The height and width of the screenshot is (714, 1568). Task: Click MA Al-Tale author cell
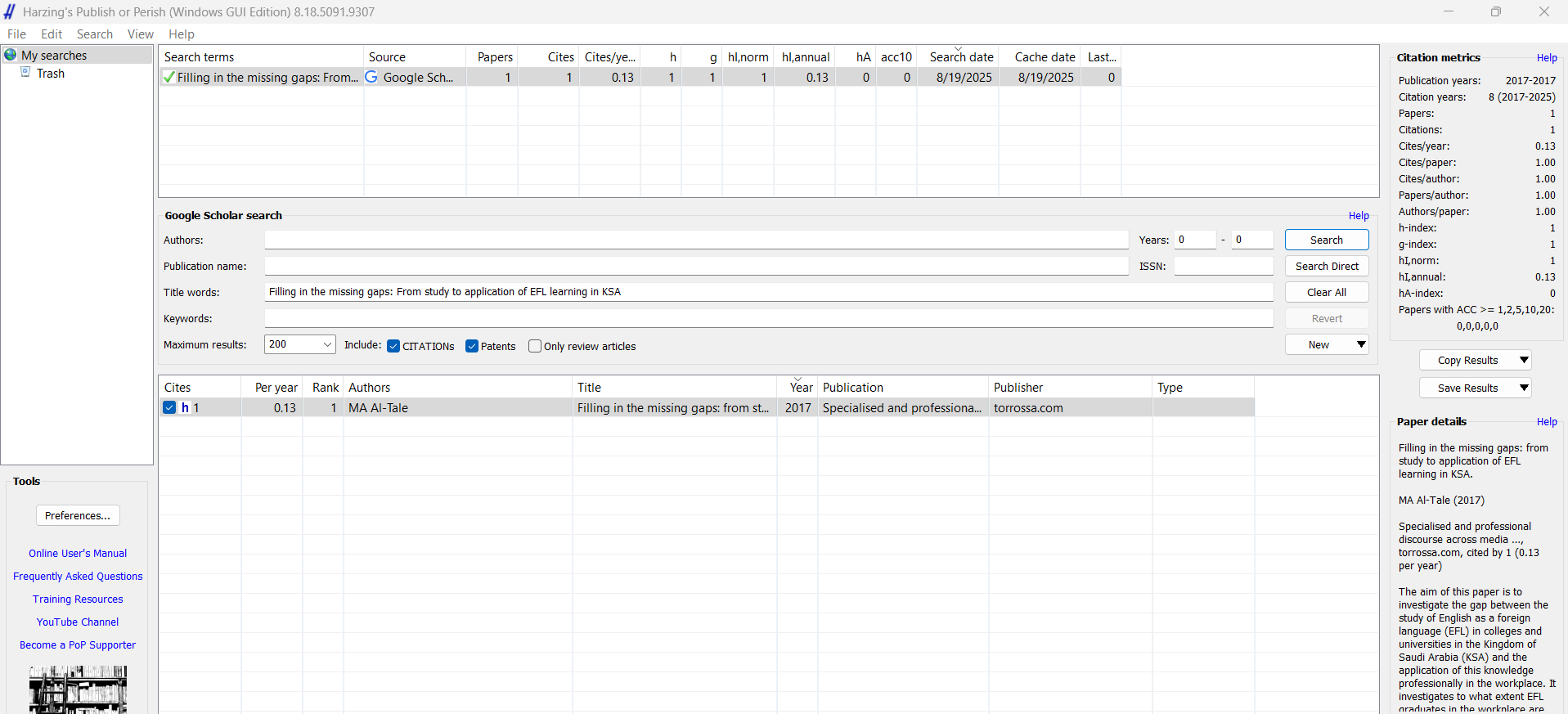[458, 407]
